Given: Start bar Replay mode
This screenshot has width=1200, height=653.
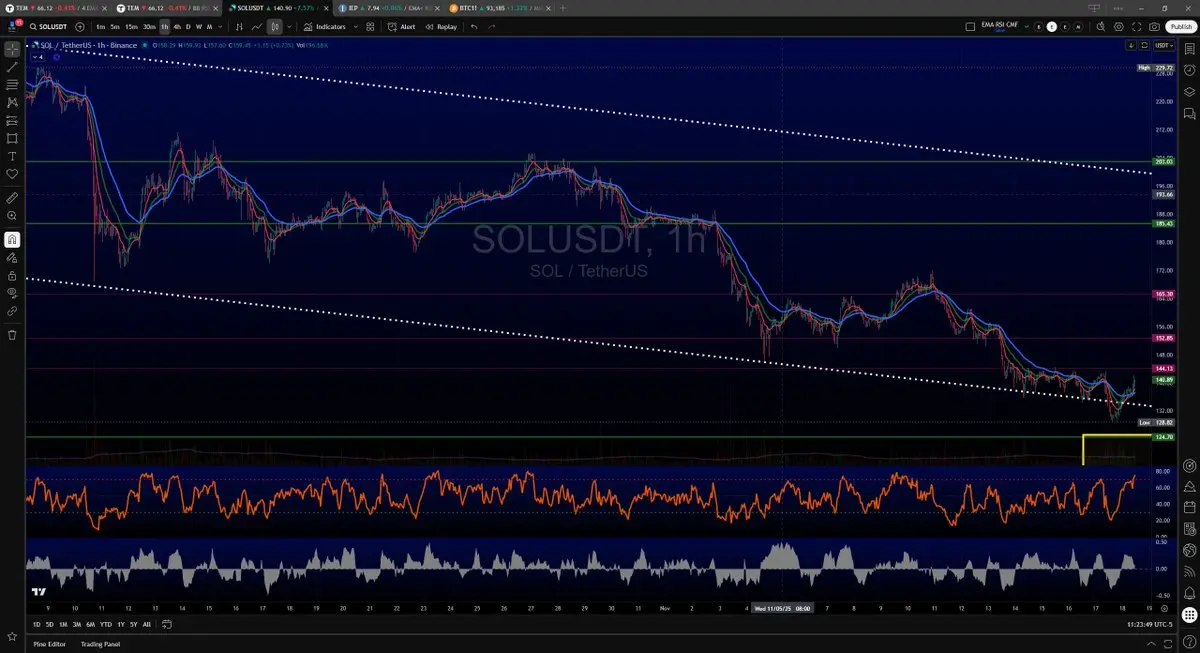Looking at the screenshot, I should coord(441,27).
